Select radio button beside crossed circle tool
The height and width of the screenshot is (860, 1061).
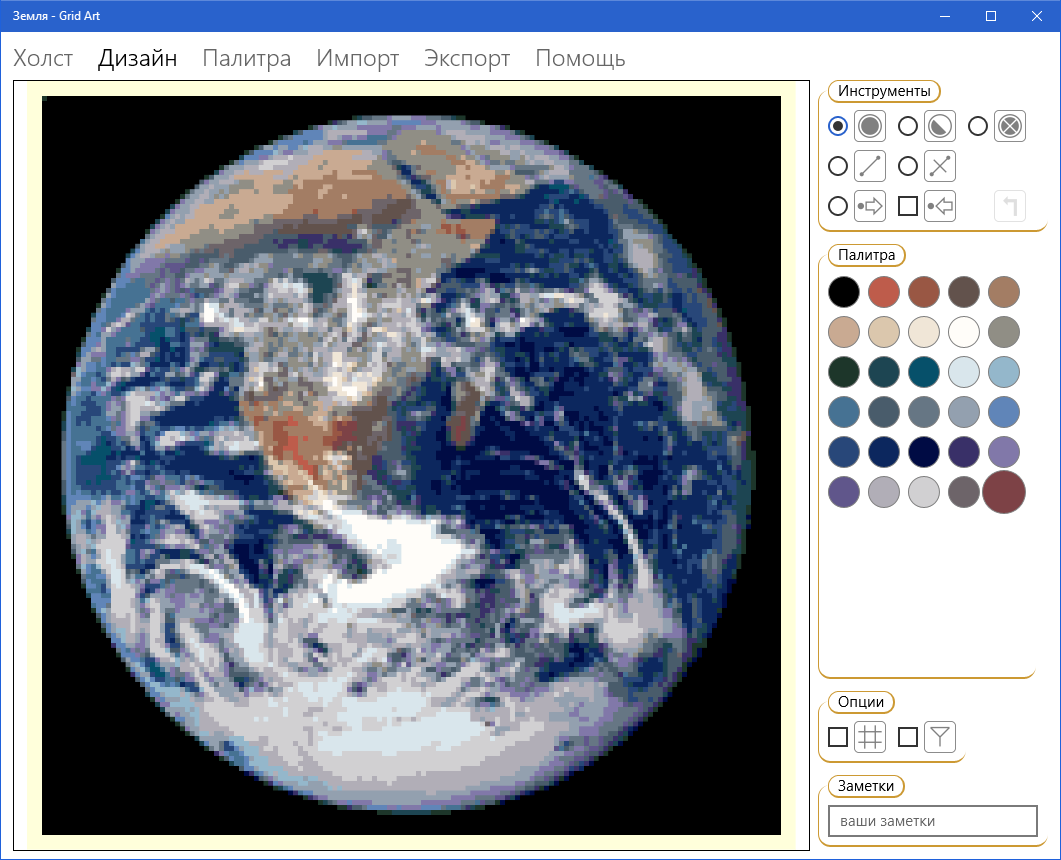pyautogui.click(x=978, y=126)
